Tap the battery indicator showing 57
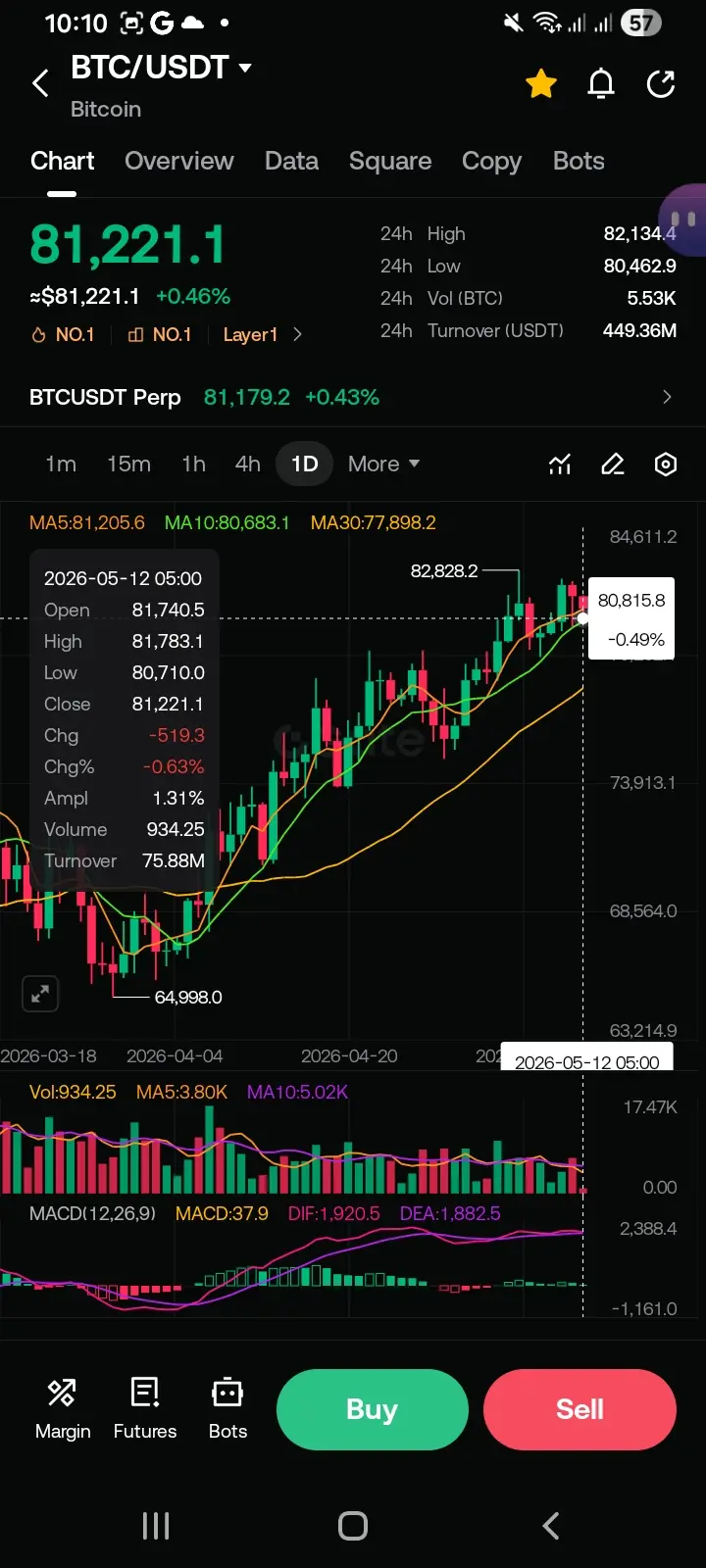This screenshot has height=1568, width=706. [640, 23]
